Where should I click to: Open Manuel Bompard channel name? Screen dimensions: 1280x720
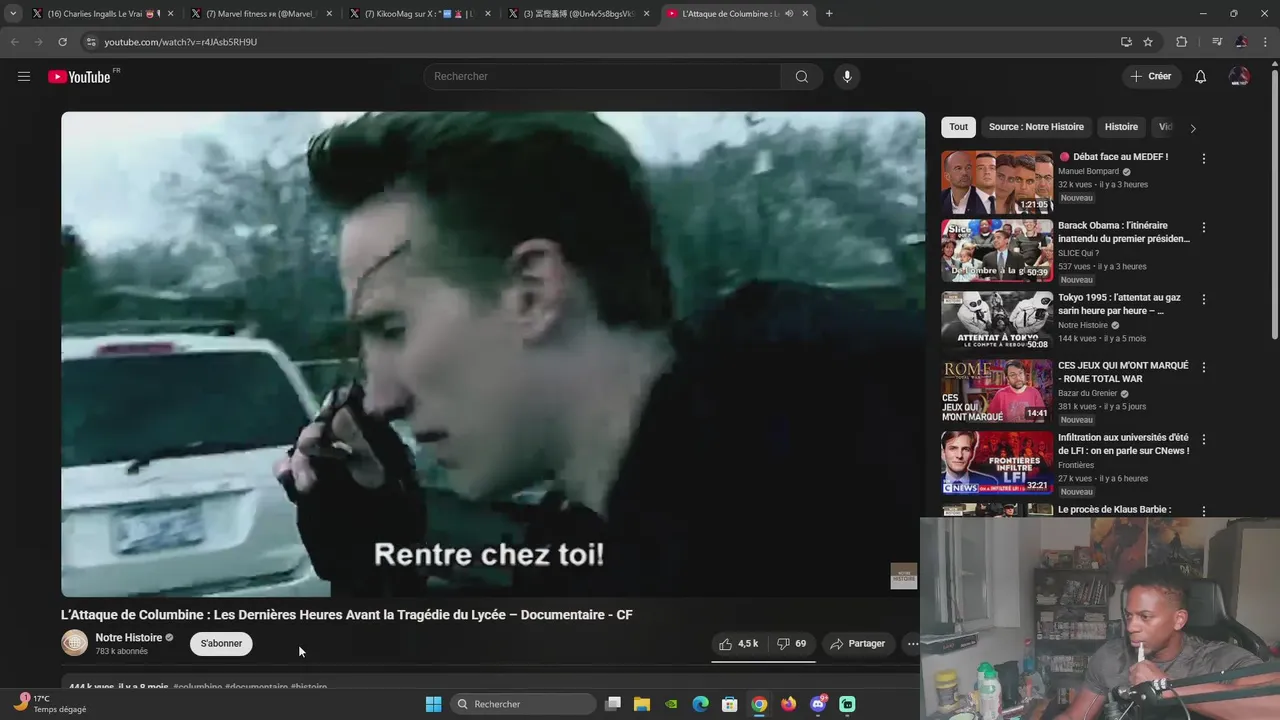(x=1088, y=171)
